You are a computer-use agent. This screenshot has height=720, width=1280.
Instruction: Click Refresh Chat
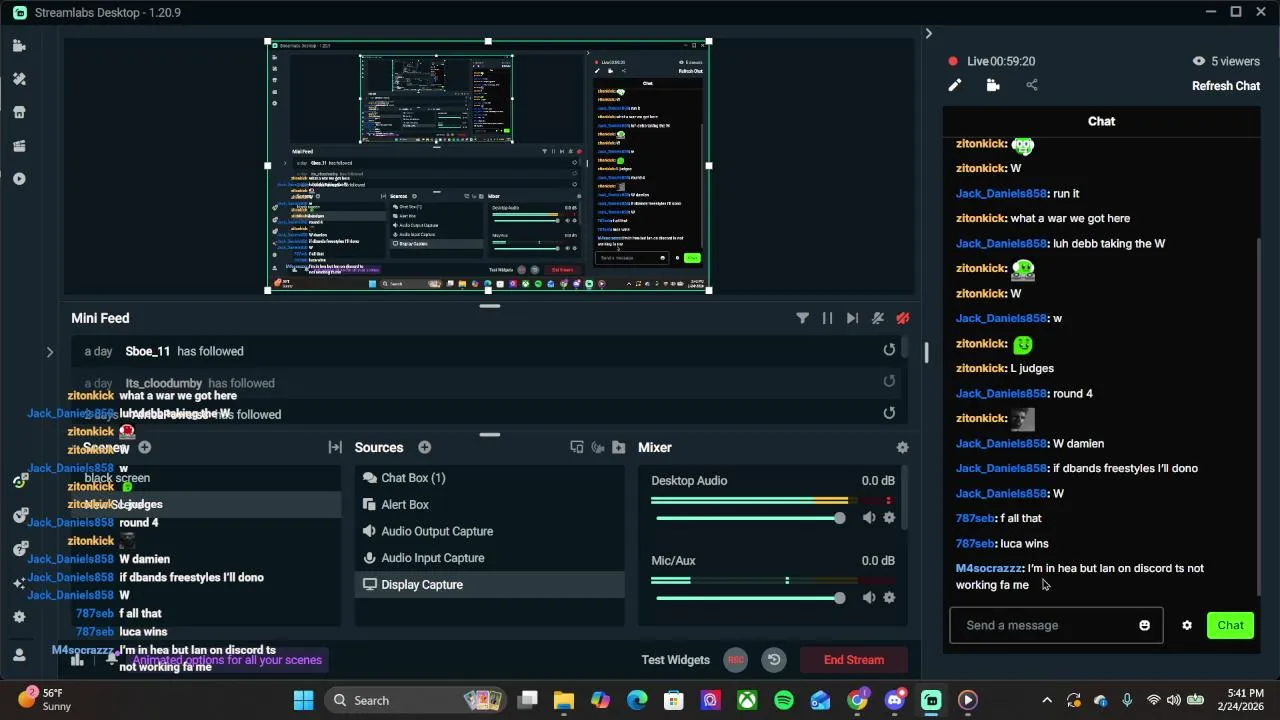click(1226, 86)
